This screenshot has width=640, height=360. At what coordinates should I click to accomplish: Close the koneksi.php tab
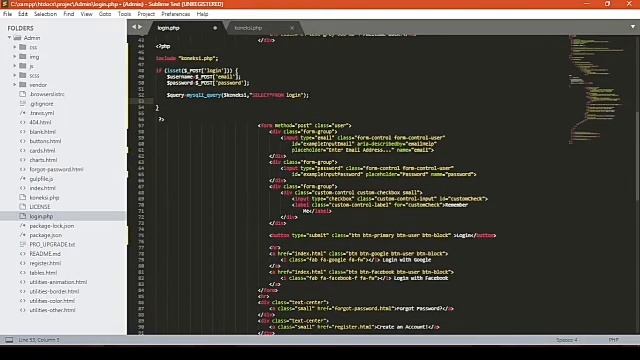[292, 28]
